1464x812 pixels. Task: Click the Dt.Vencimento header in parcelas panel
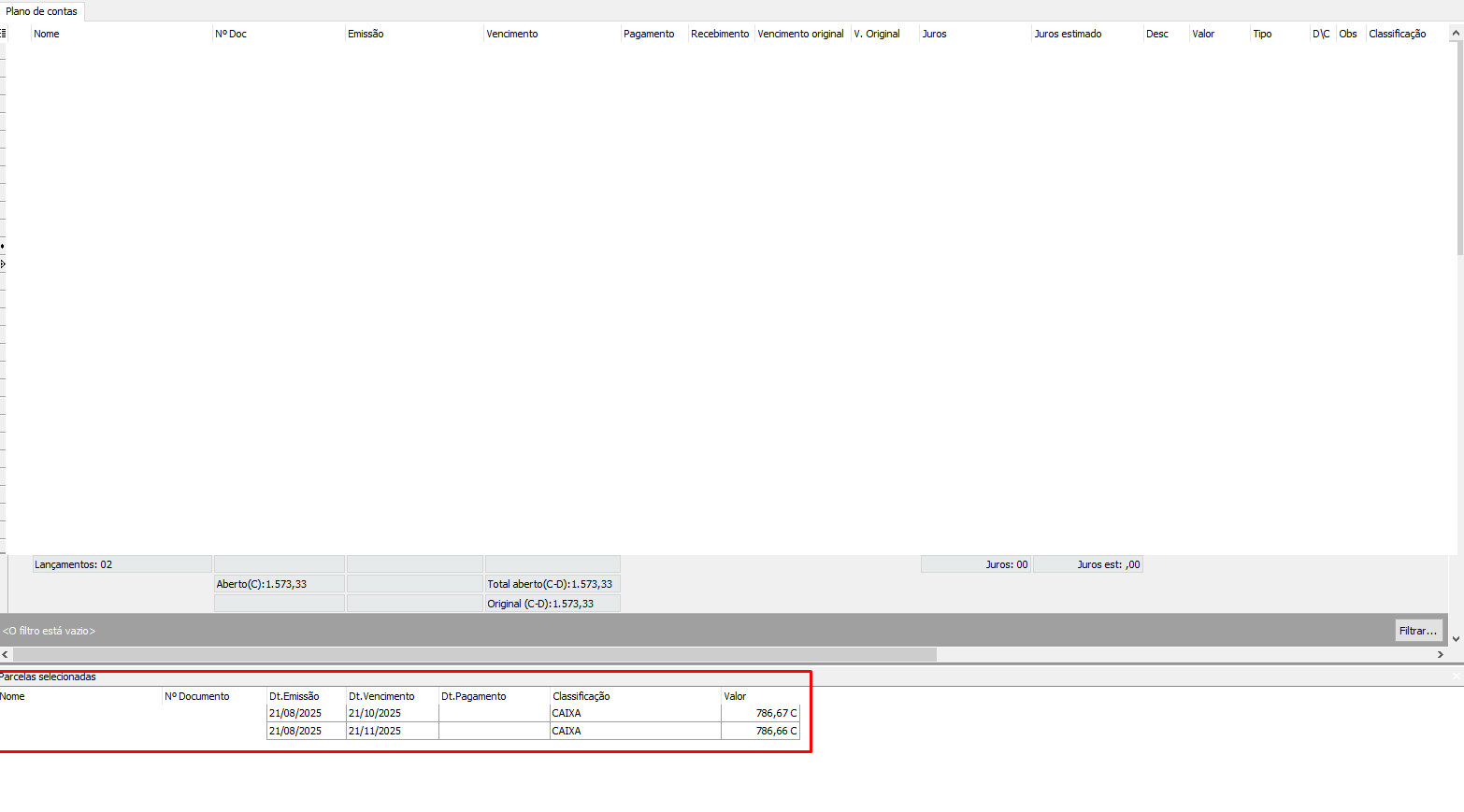pos(381,696)
